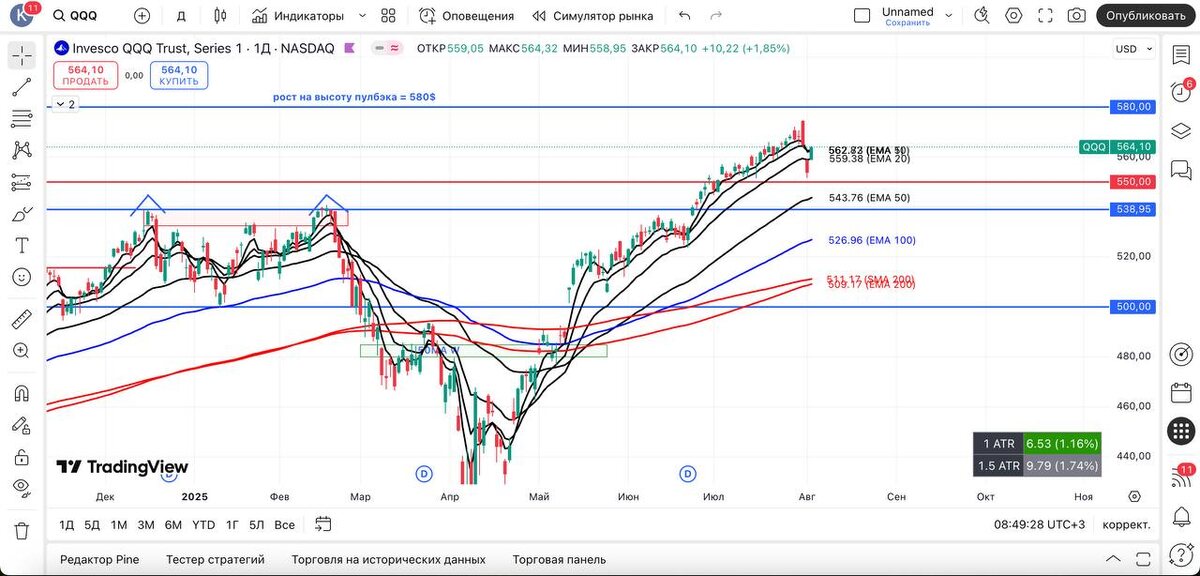
Task: Activate the zoom-in magnifier tool
Action: point(22,350)
